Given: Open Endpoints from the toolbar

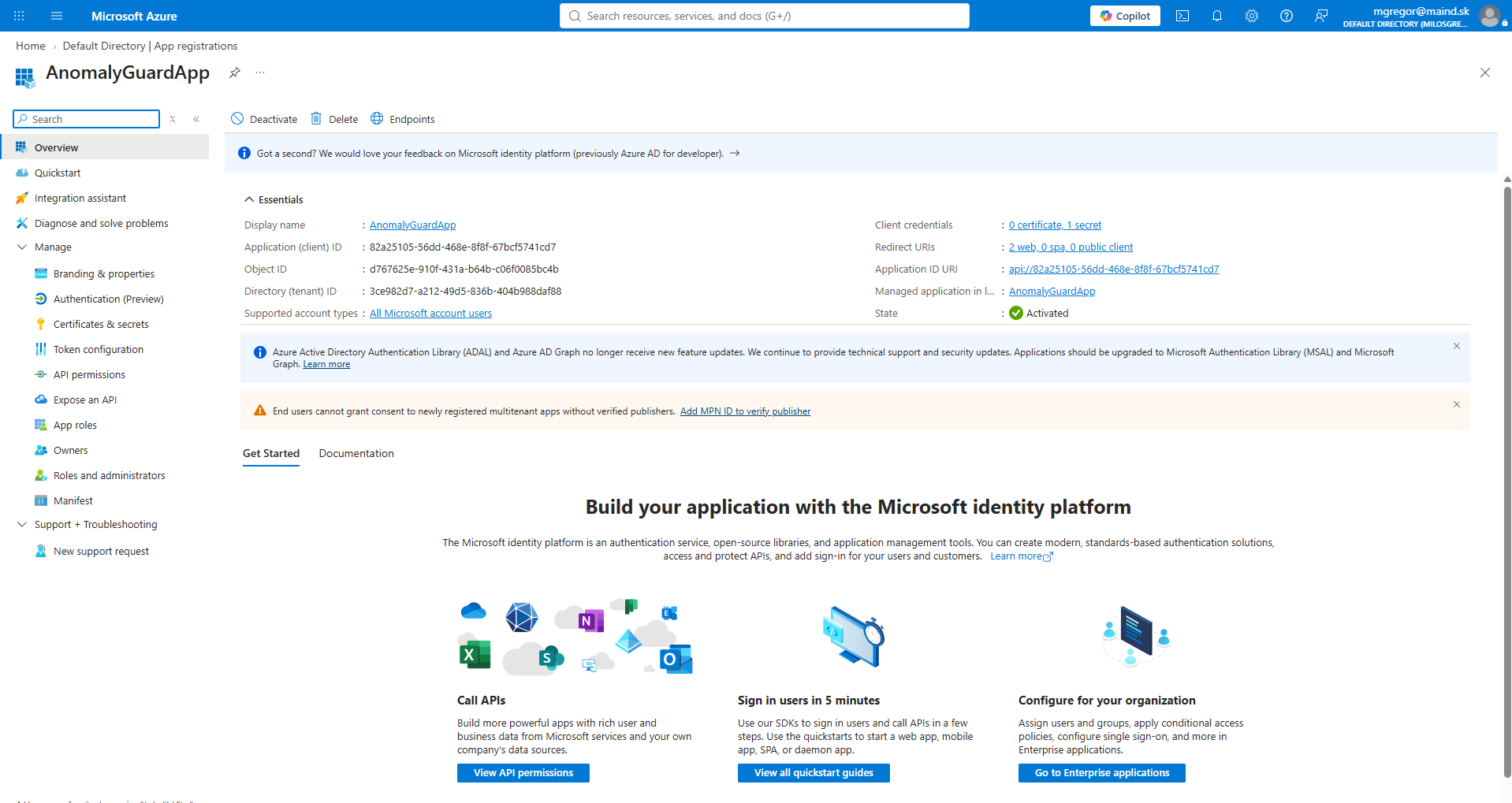Looking at the screenshot, I should [403, 119].
